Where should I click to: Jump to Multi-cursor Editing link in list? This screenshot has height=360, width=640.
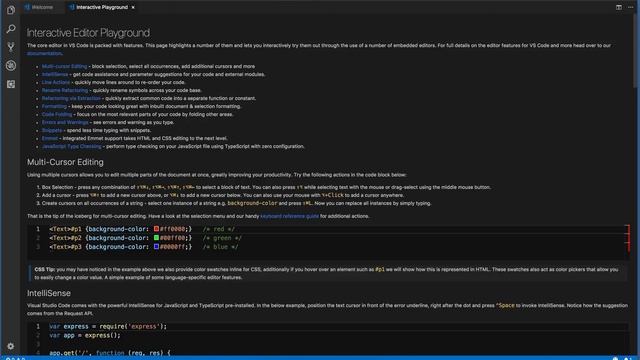point(64,66)
